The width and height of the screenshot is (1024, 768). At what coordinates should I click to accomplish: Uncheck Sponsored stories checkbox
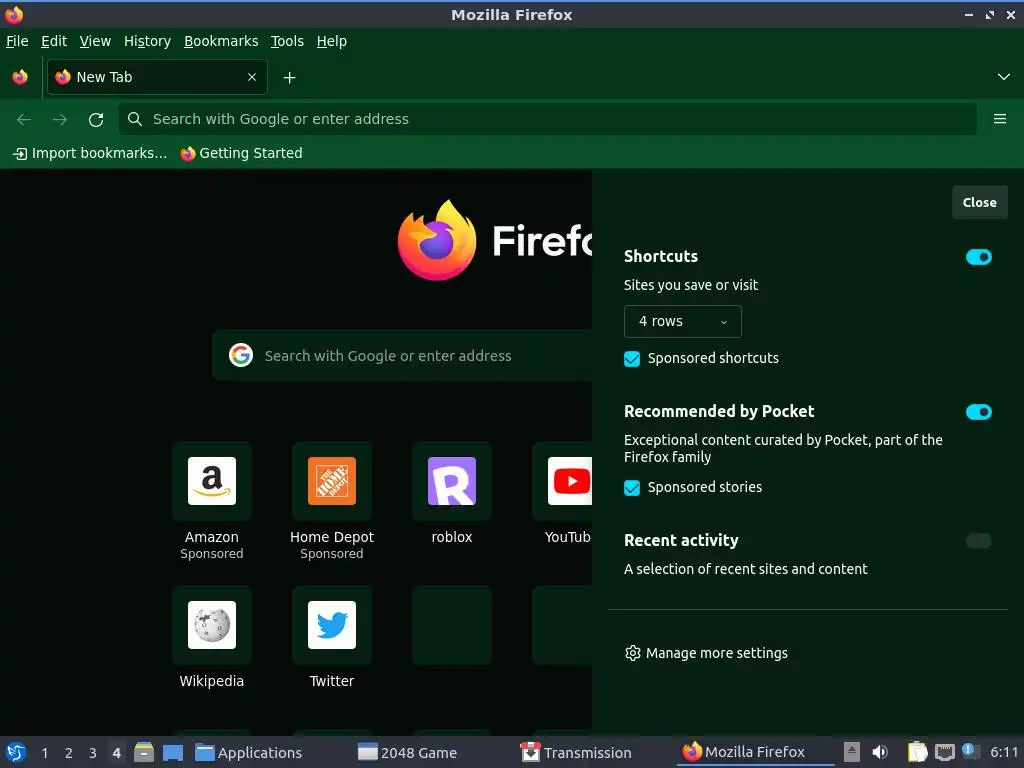tap(632, 488)
